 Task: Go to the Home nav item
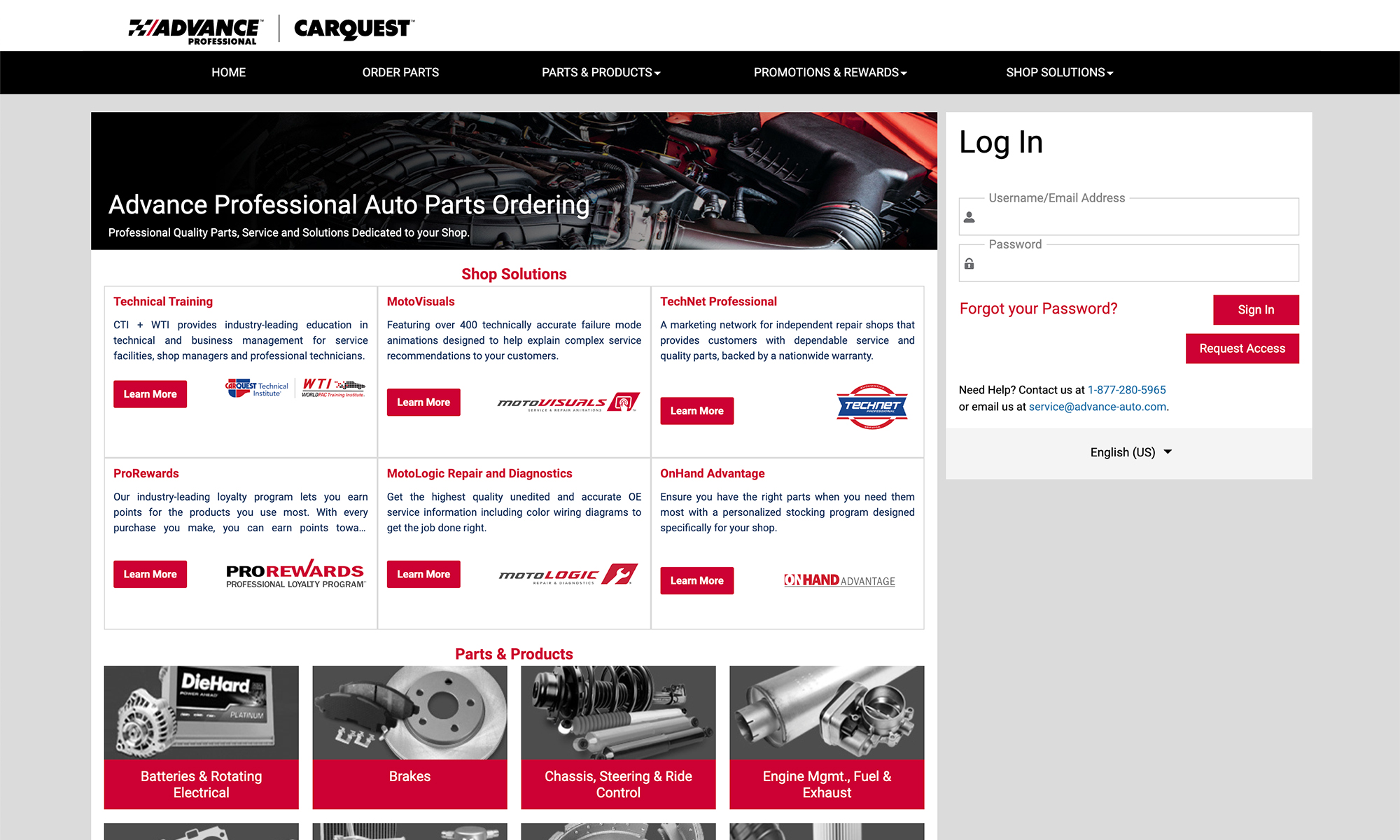pyautogui.click(x=229, y=72)
